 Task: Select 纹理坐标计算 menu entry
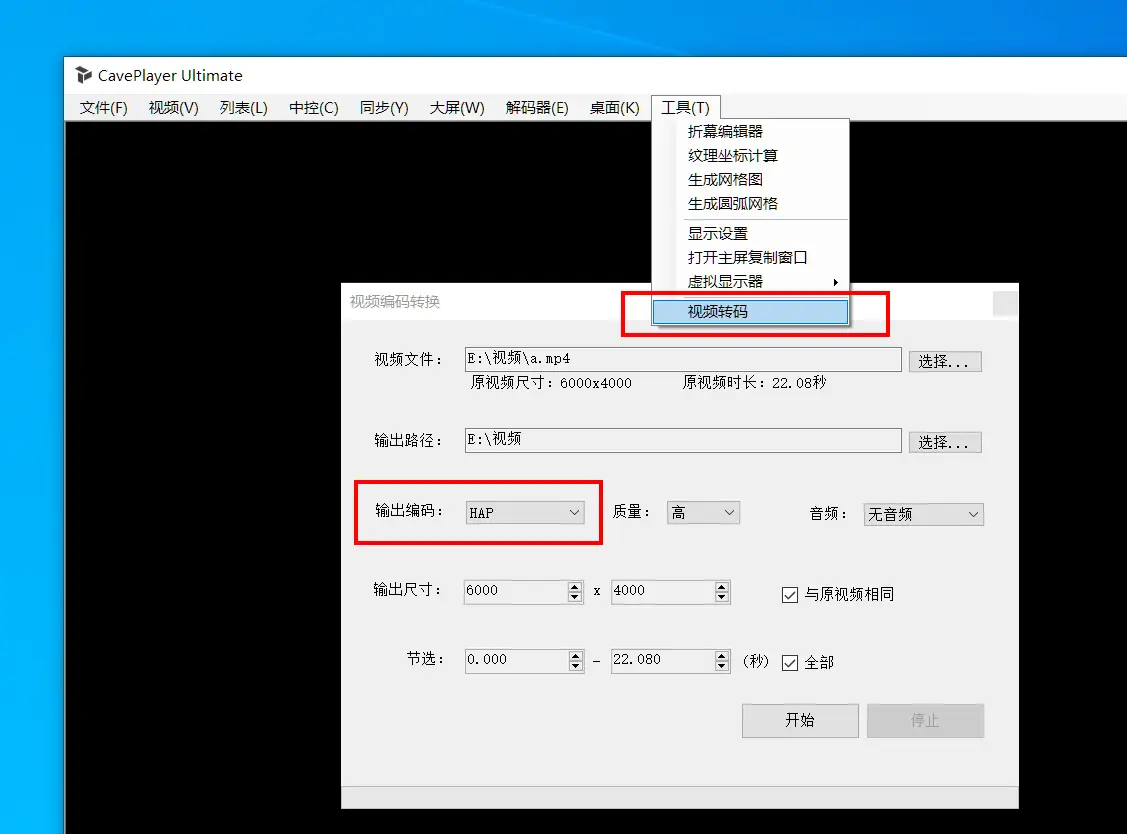[x=750, y=155]
